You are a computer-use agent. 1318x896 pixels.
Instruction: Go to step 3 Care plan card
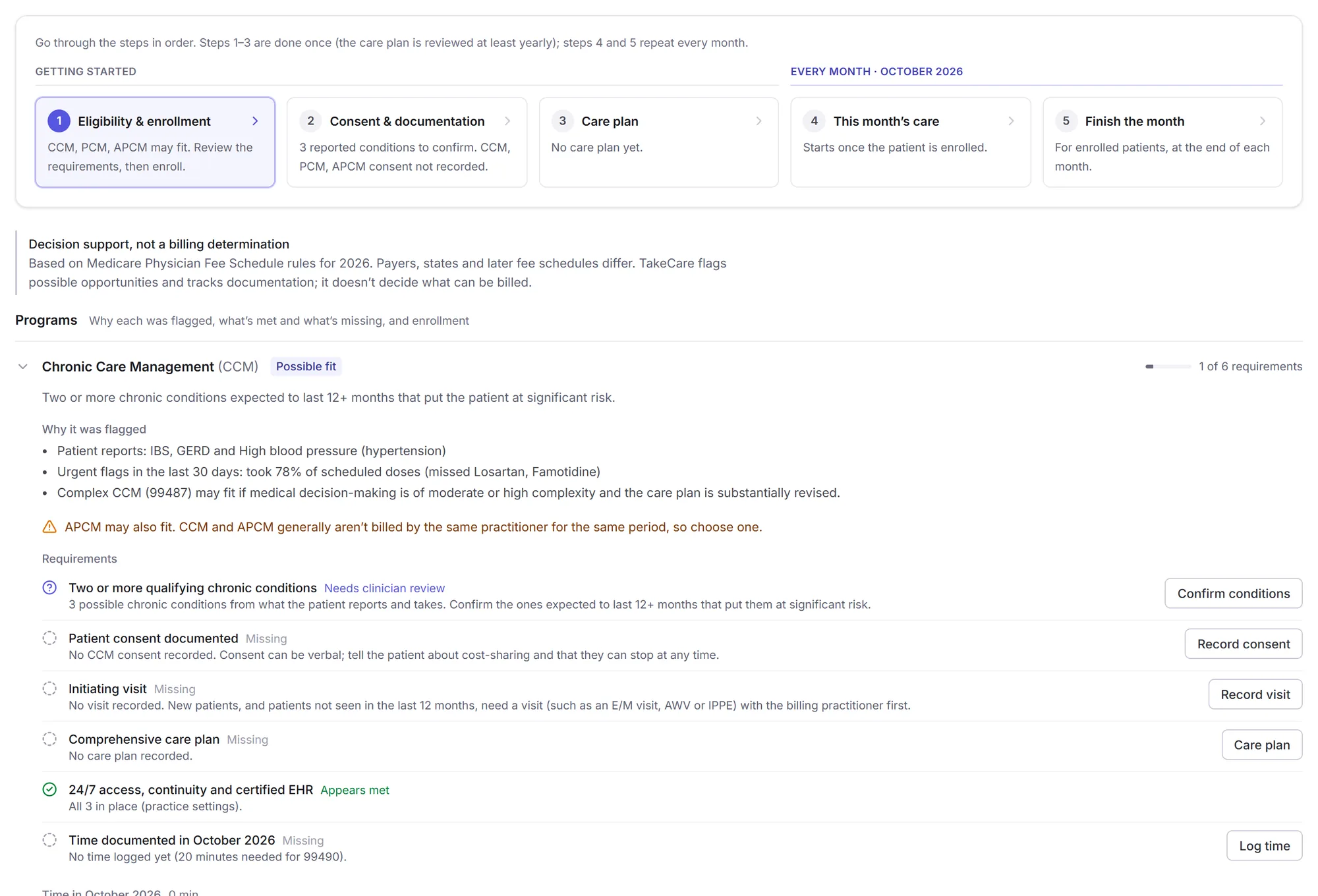click(658, 142)
